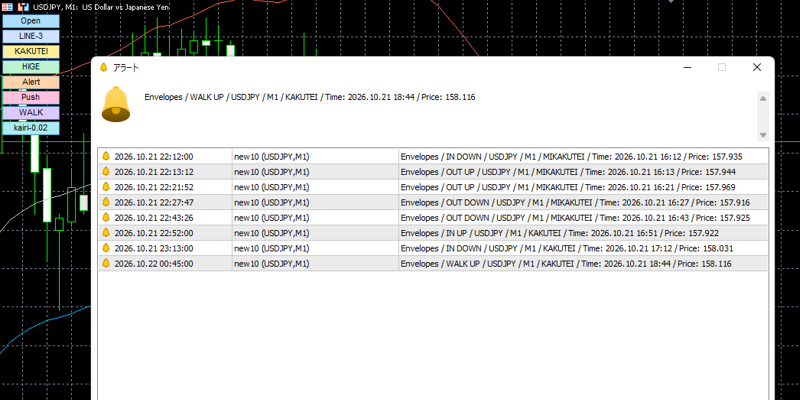Click the scroll down arrow of alert message
Viewport: 800px width, 400px height.
pos(763,135)
